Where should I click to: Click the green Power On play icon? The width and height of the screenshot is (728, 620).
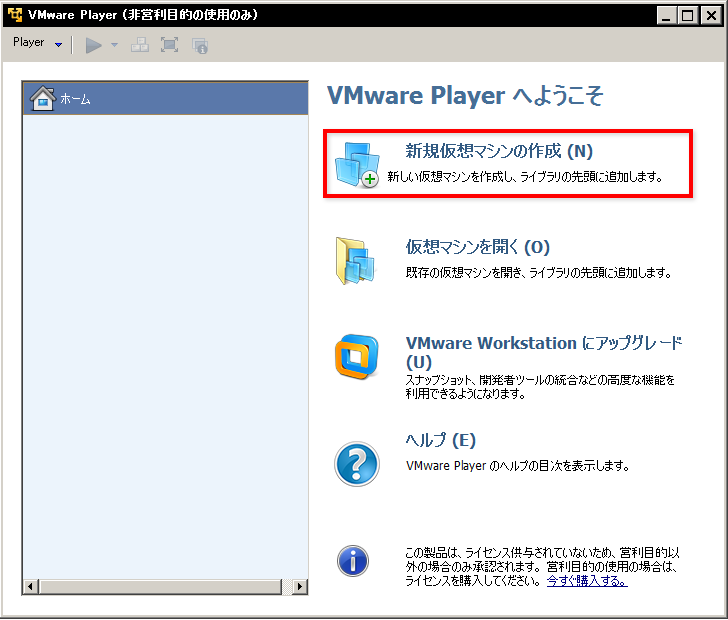93,45
